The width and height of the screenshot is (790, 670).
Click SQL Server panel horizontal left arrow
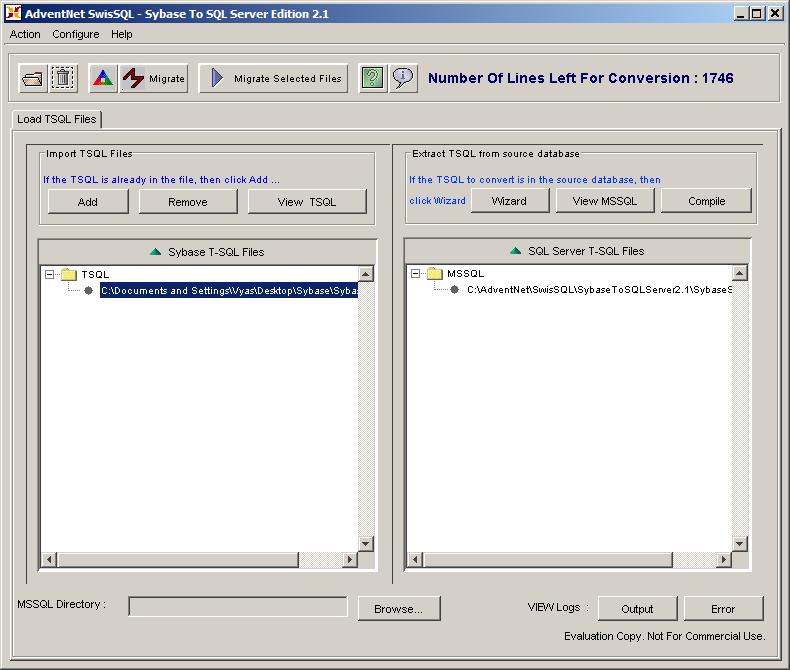(x=415, y=560)
